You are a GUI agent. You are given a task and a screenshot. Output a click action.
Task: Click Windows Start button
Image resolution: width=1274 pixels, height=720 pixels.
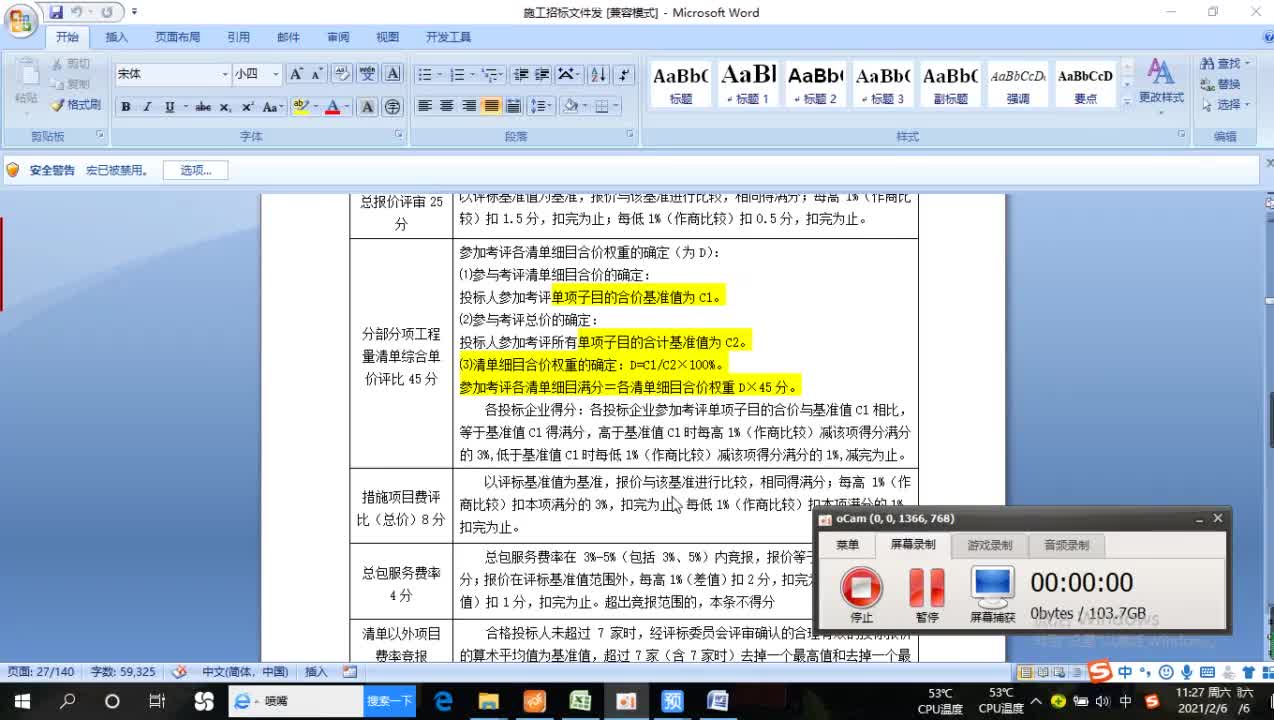tap(21, 701)
